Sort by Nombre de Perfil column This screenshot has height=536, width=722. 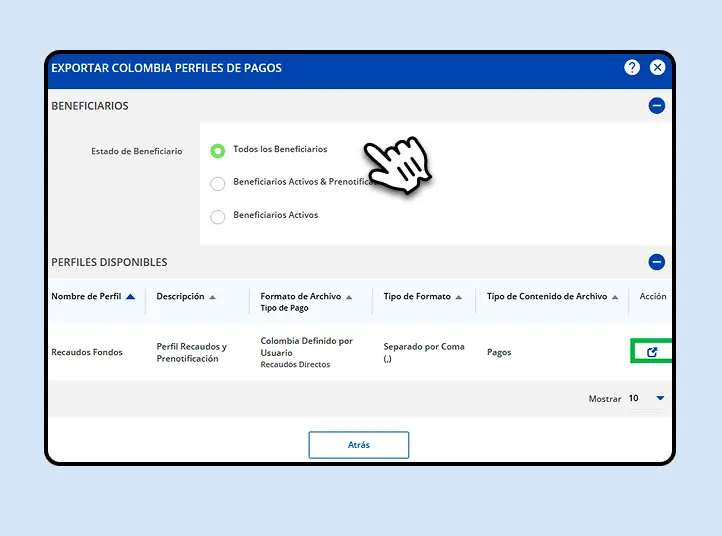[x=130, y=297]
